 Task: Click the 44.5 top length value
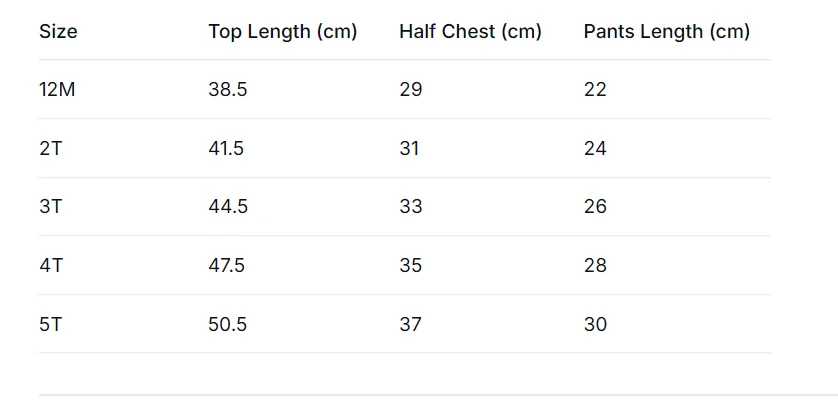(x=228, y=206)
